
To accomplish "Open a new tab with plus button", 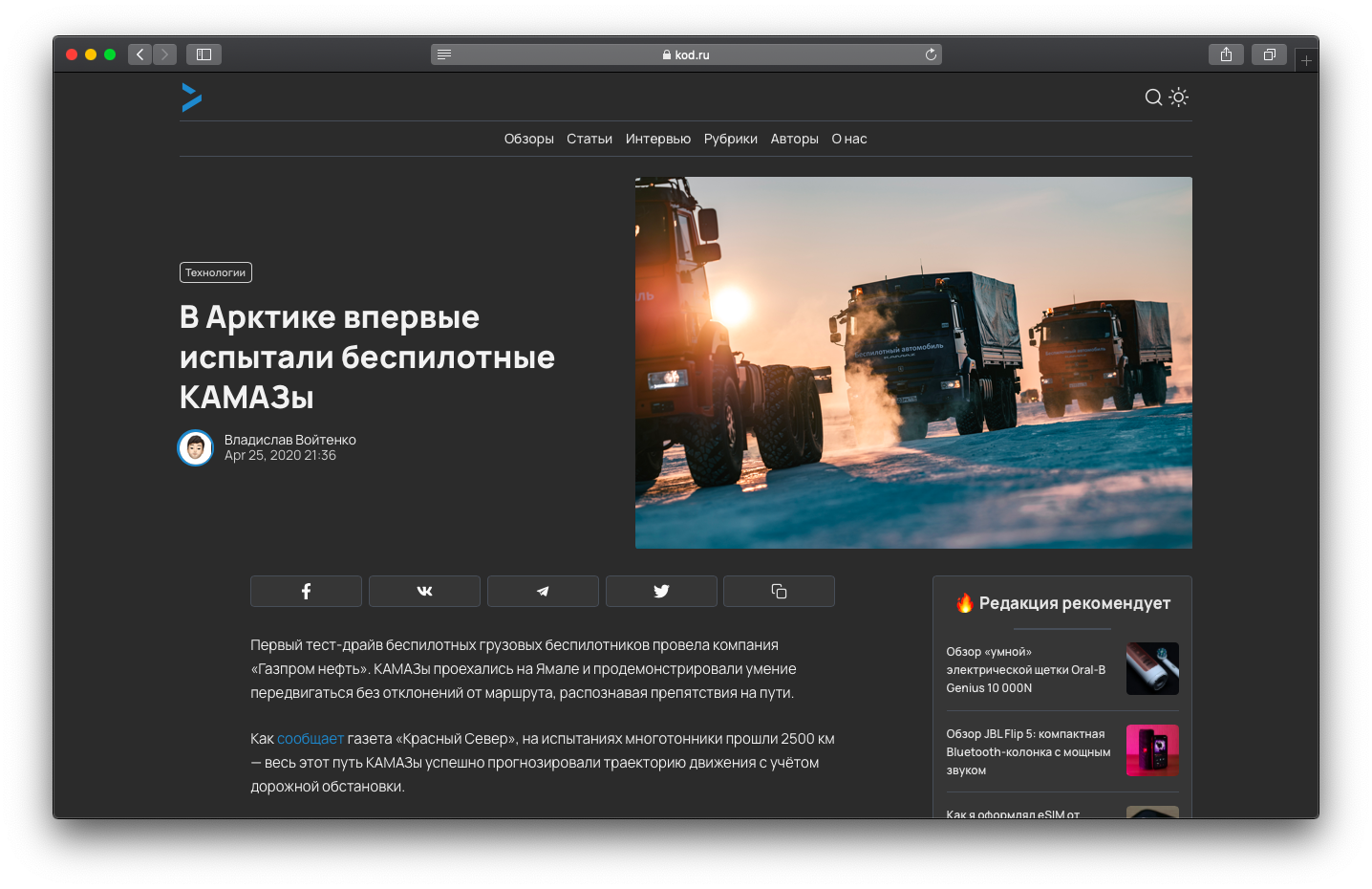I will pos(1306,60).
